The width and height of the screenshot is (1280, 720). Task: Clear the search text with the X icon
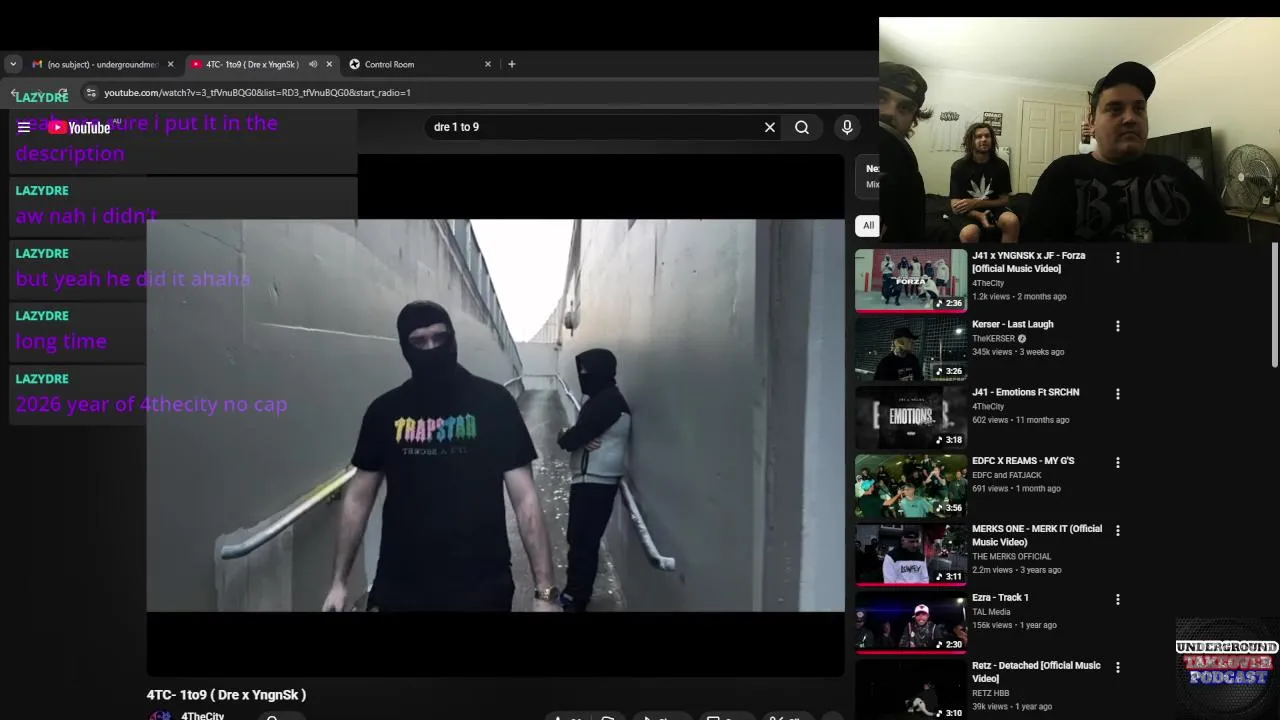770,127
